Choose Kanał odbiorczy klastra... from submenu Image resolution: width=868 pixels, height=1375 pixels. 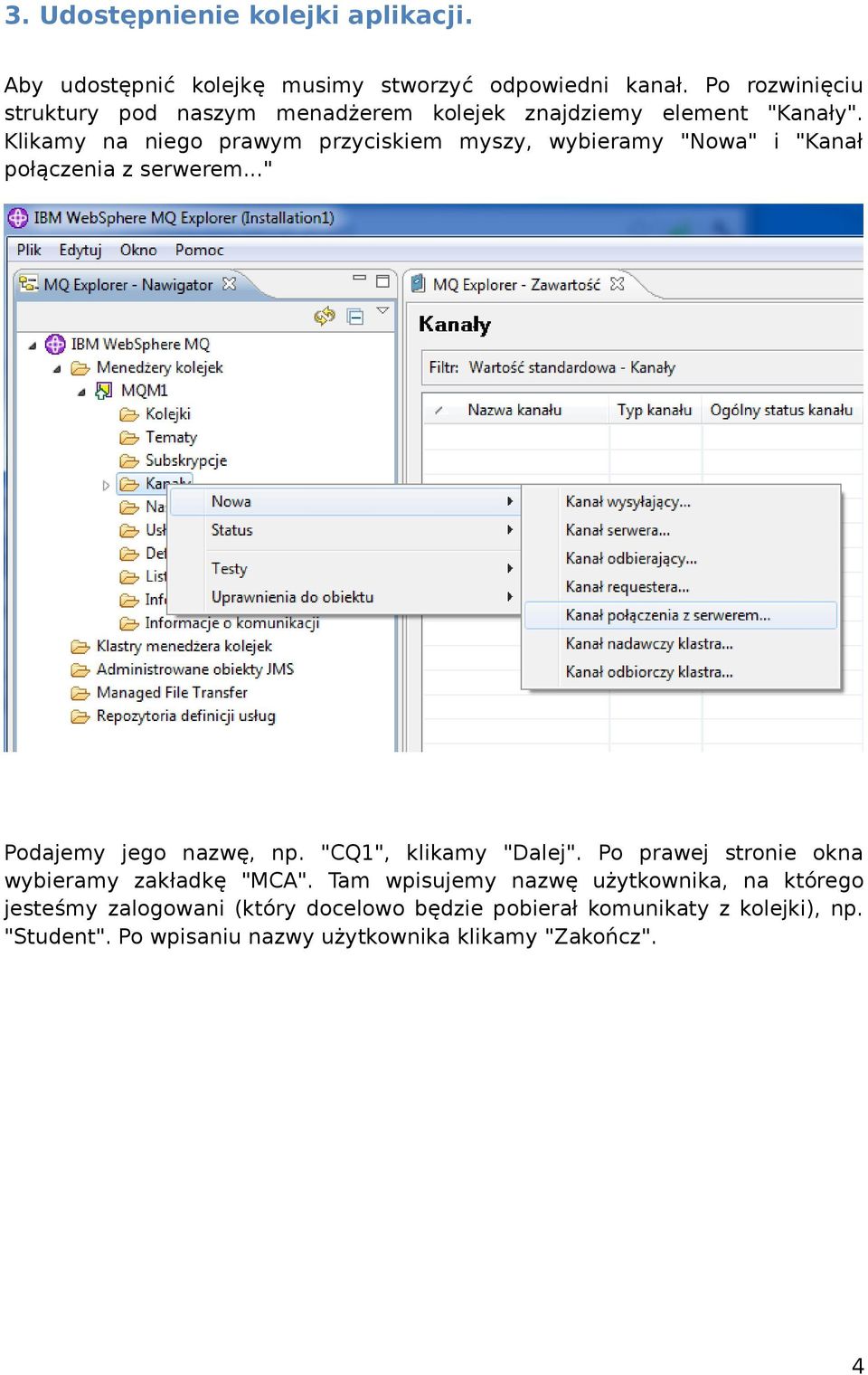[x=681, y=671]
